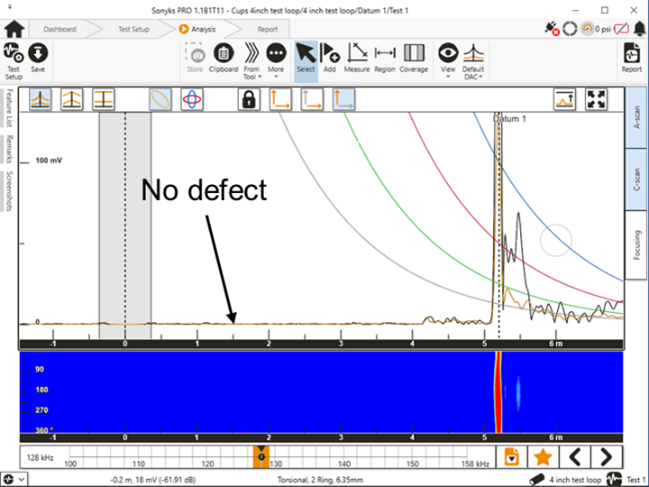Open the Report icon at top right

click(631, 58)
